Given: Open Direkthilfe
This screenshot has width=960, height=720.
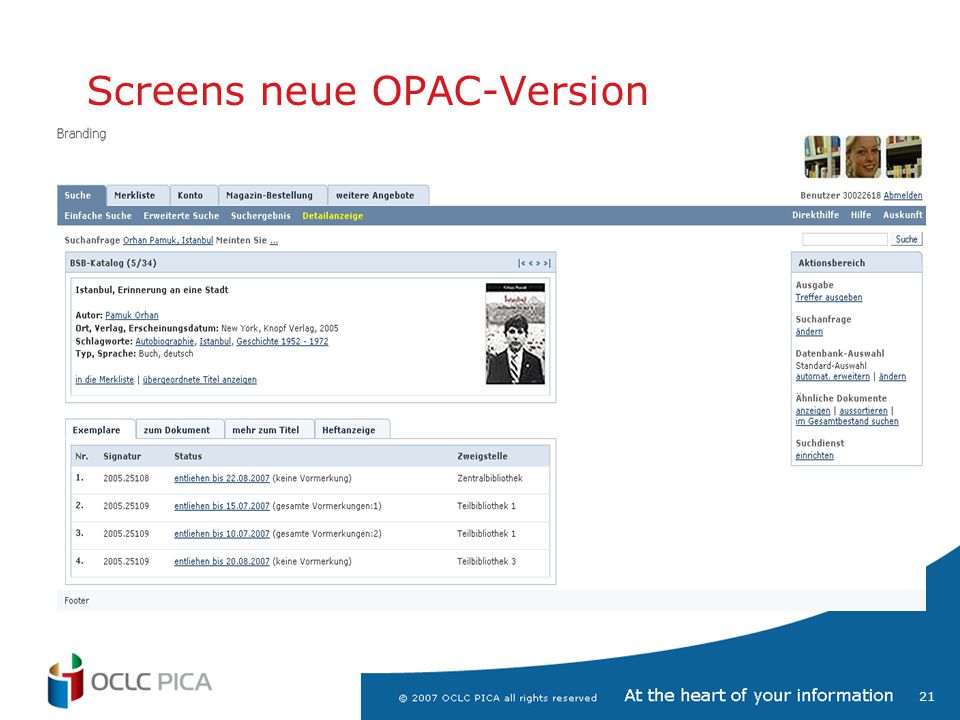Looking at the screenshot, I should (816, 215).
